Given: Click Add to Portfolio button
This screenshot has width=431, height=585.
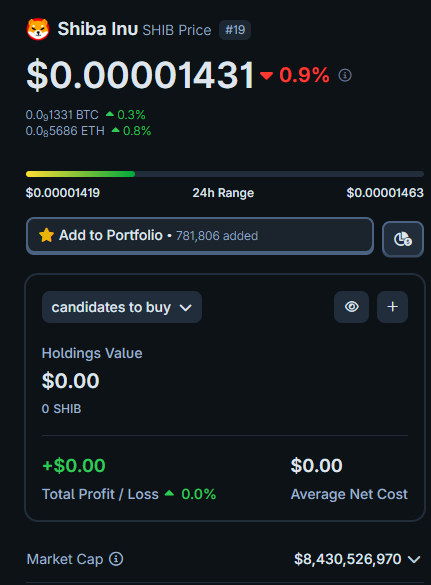Looking at the screenshot, I should [x=200, y=236].
